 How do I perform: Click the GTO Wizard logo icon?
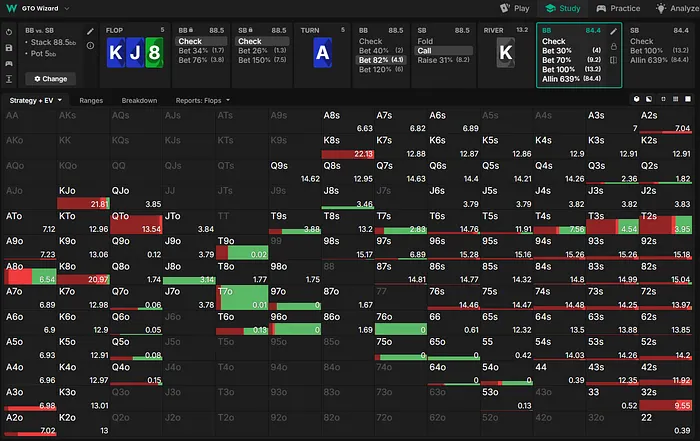click(10, 8)
